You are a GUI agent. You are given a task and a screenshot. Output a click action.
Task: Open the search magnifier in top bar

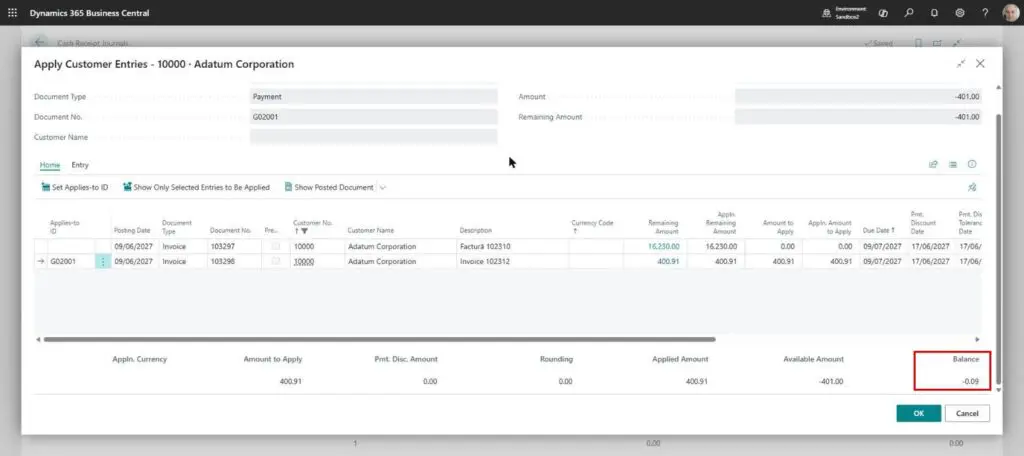pos(908,12)
